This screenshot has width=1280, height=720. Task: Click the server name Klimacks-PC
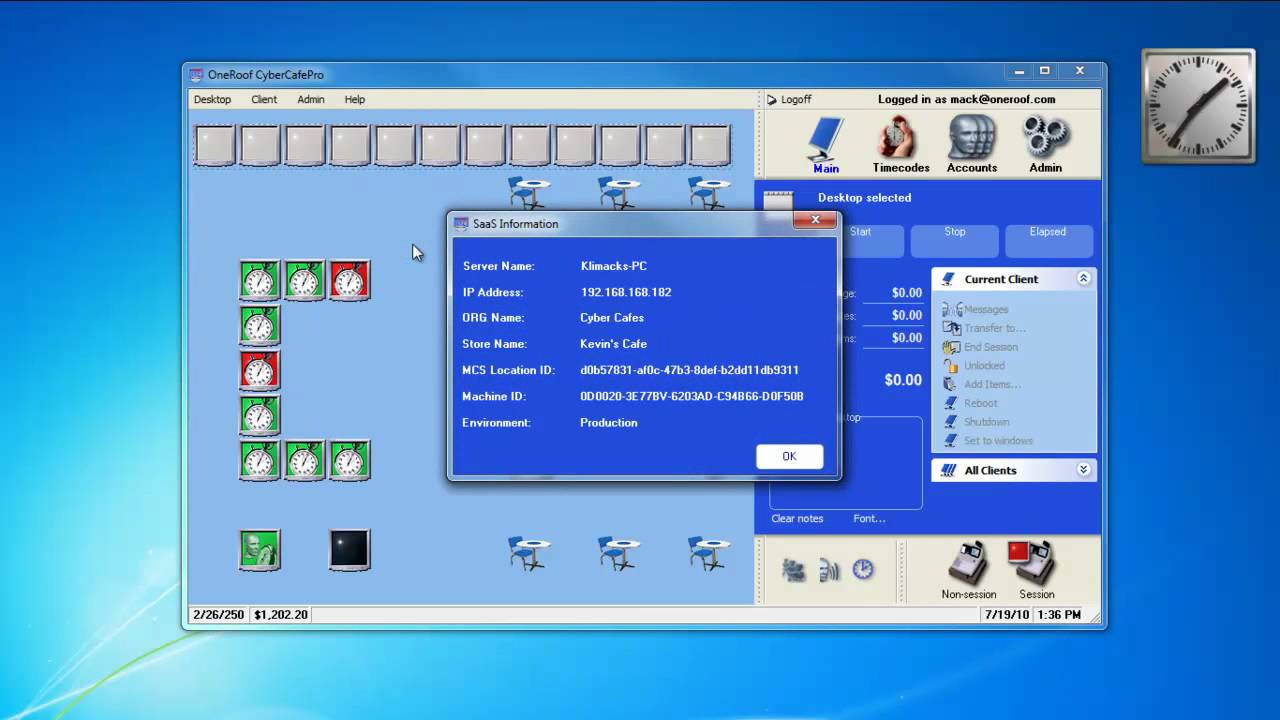coord(613,266)
